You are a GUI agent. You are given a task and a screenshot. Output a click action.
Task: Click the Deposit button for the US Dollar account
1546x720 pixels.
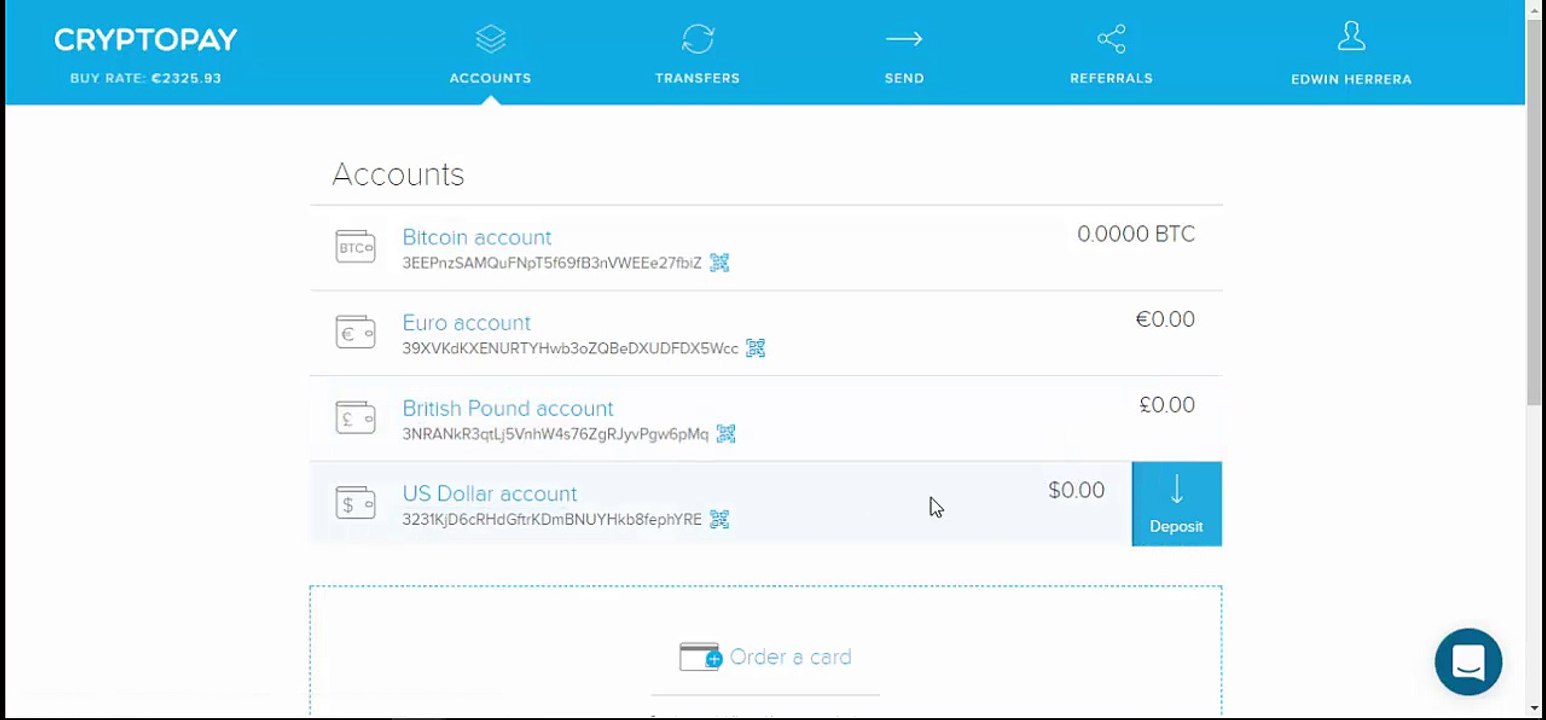click(1176, 504)
